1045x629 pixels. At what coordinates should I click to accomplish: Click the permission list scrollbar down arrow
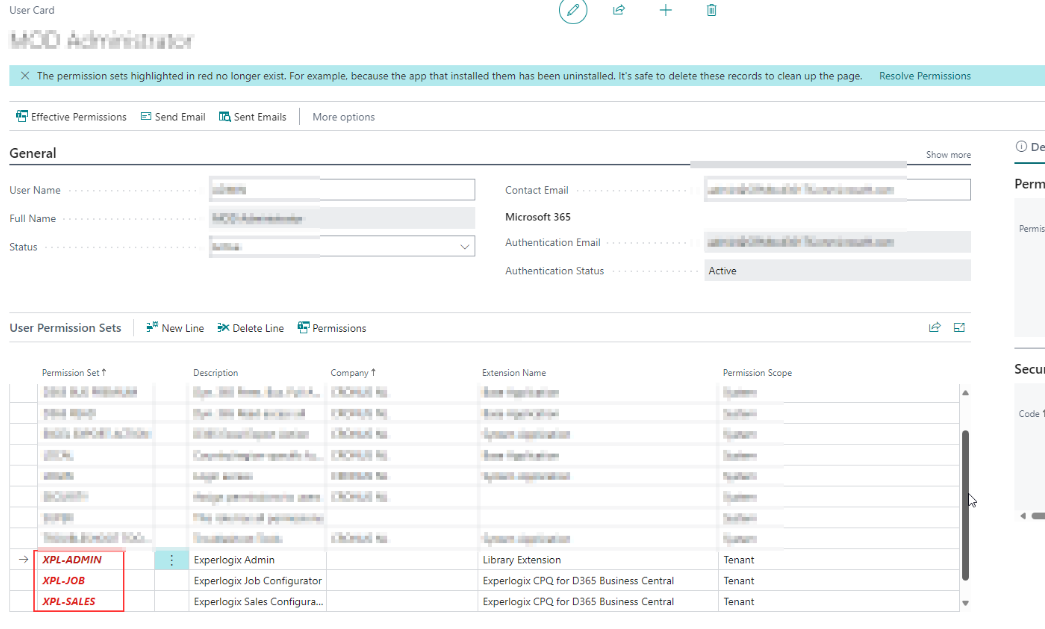click(965, 603)
